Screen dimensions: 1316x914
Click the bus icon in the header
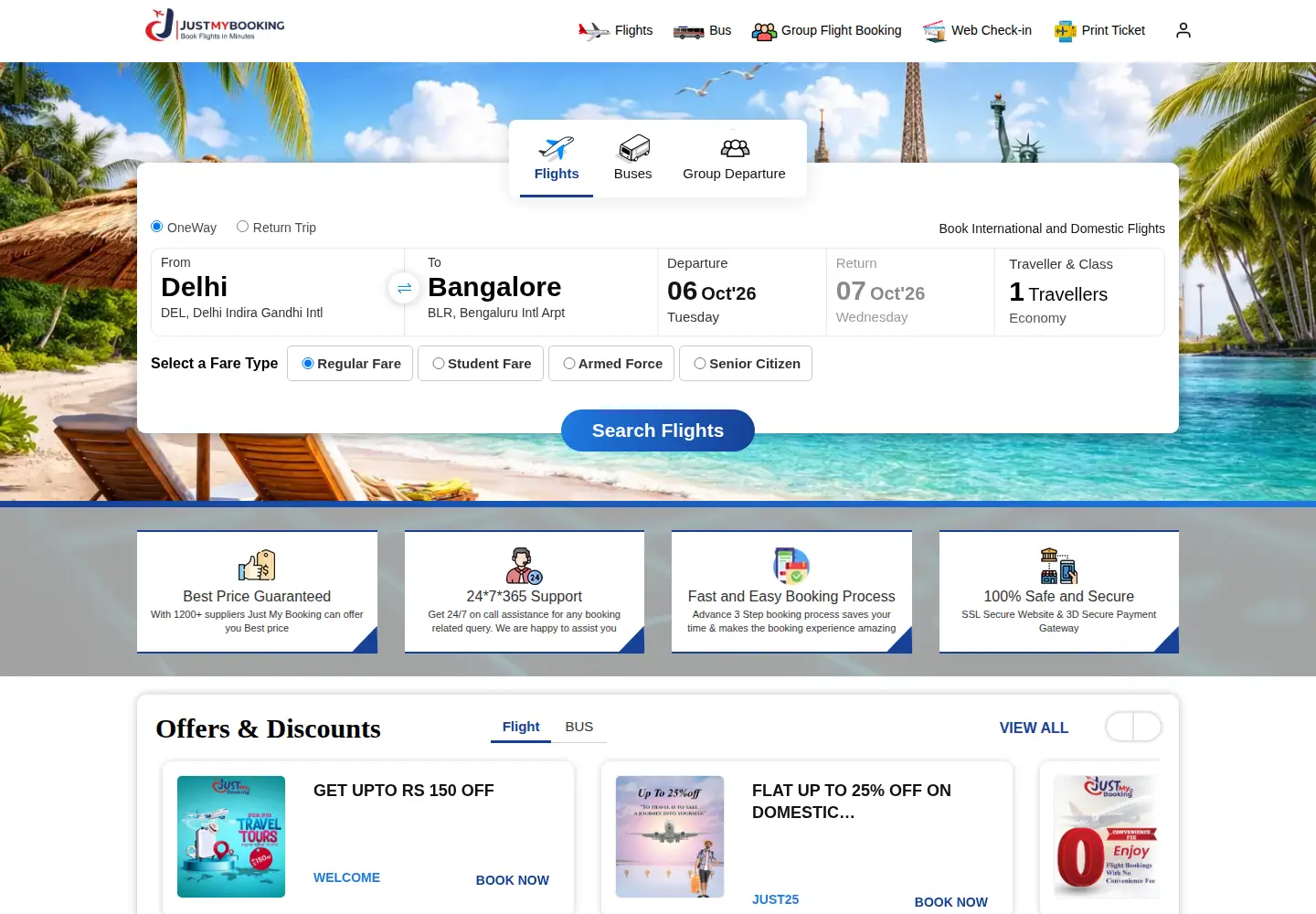[688, 32]
